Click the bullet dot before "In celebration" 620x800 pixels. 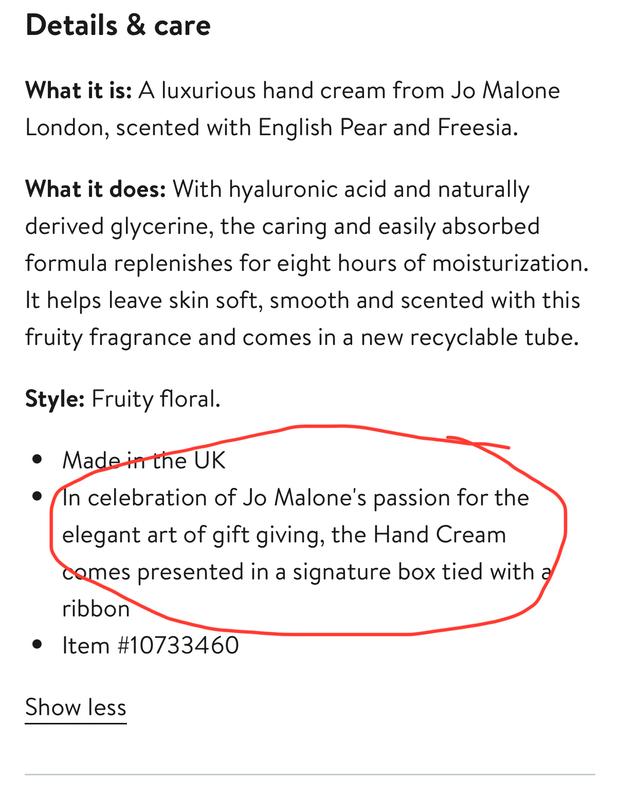37,498
